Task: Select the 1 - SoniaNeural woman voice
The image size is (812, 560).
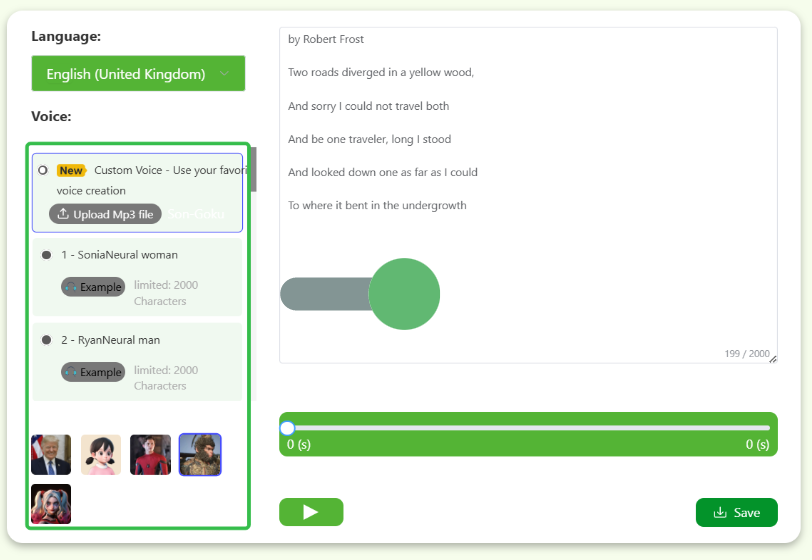Action: coord(47,255)
